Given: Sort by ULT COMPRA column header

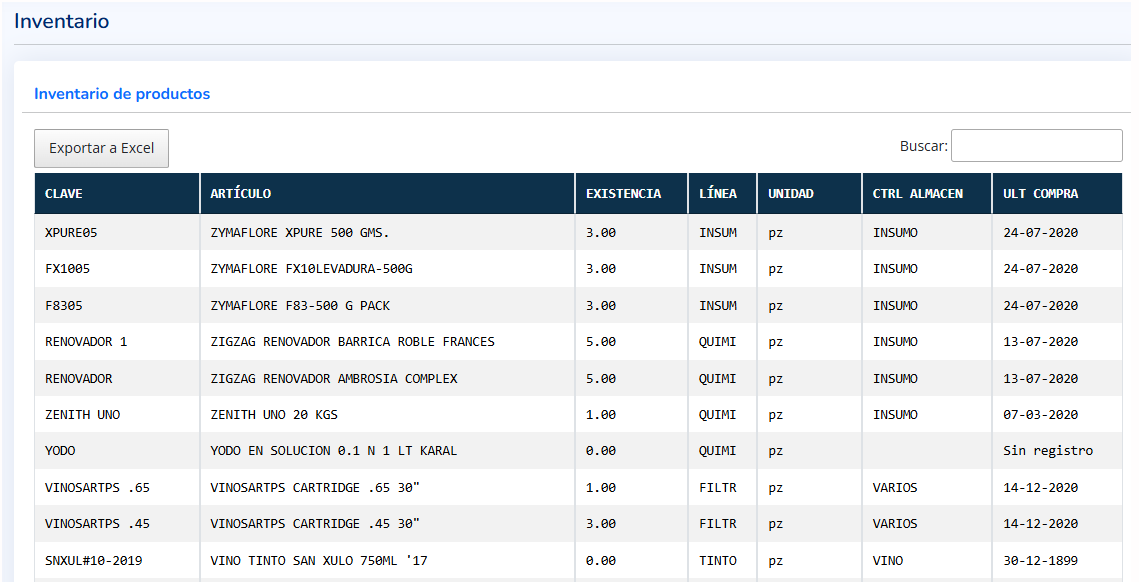Looking at the screenshot, I should coord(1040,194).
